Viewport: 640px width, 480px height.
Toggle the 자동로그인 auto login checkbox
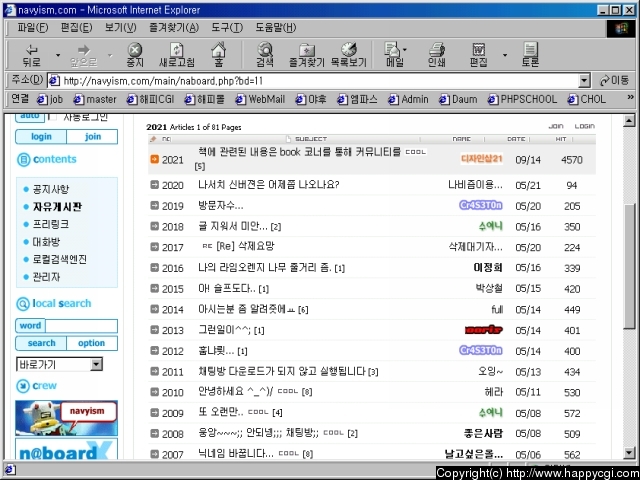(52, 117)
